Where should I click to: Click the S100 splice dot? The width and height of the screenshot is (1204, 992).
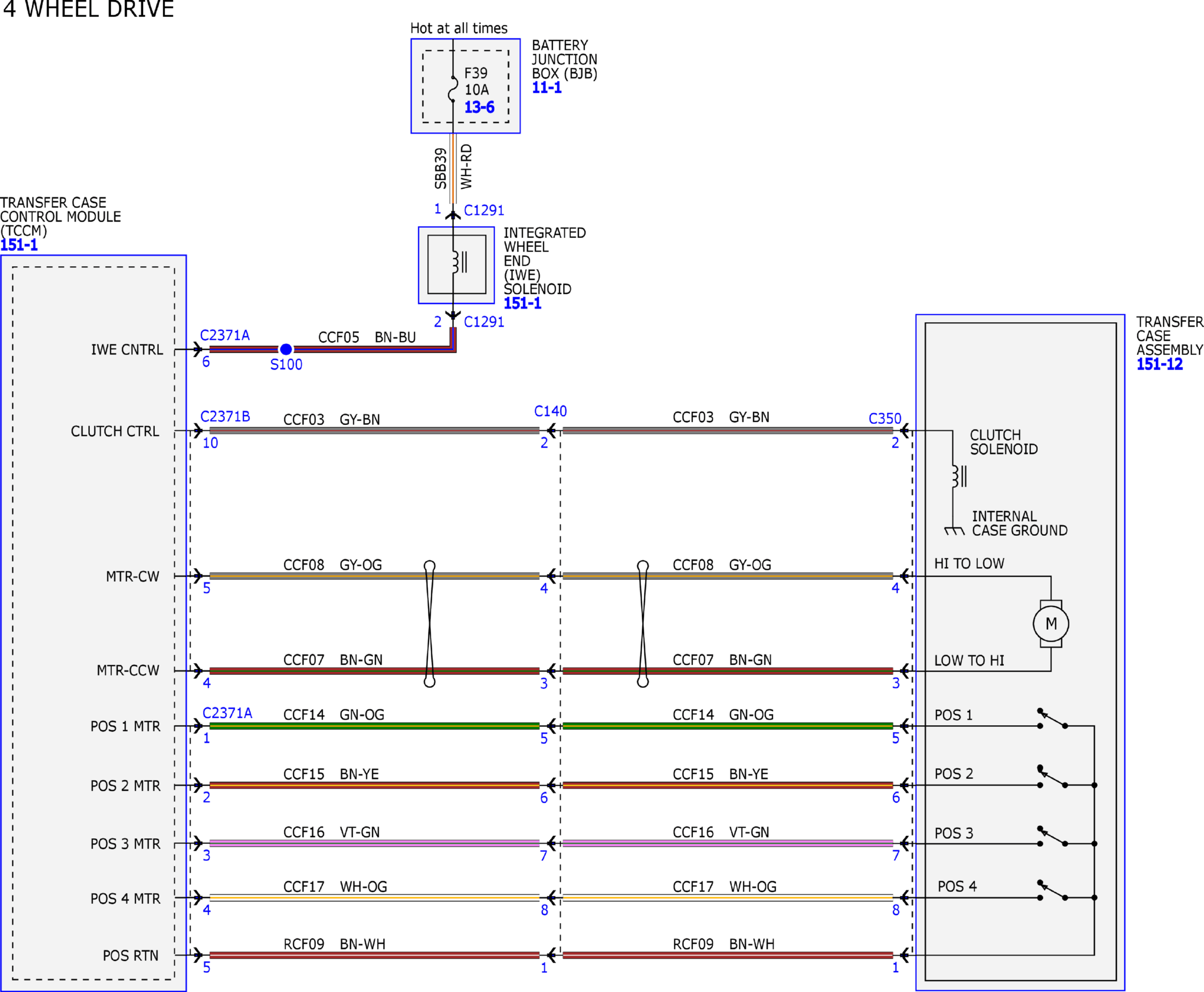click(x=286, y=349)
